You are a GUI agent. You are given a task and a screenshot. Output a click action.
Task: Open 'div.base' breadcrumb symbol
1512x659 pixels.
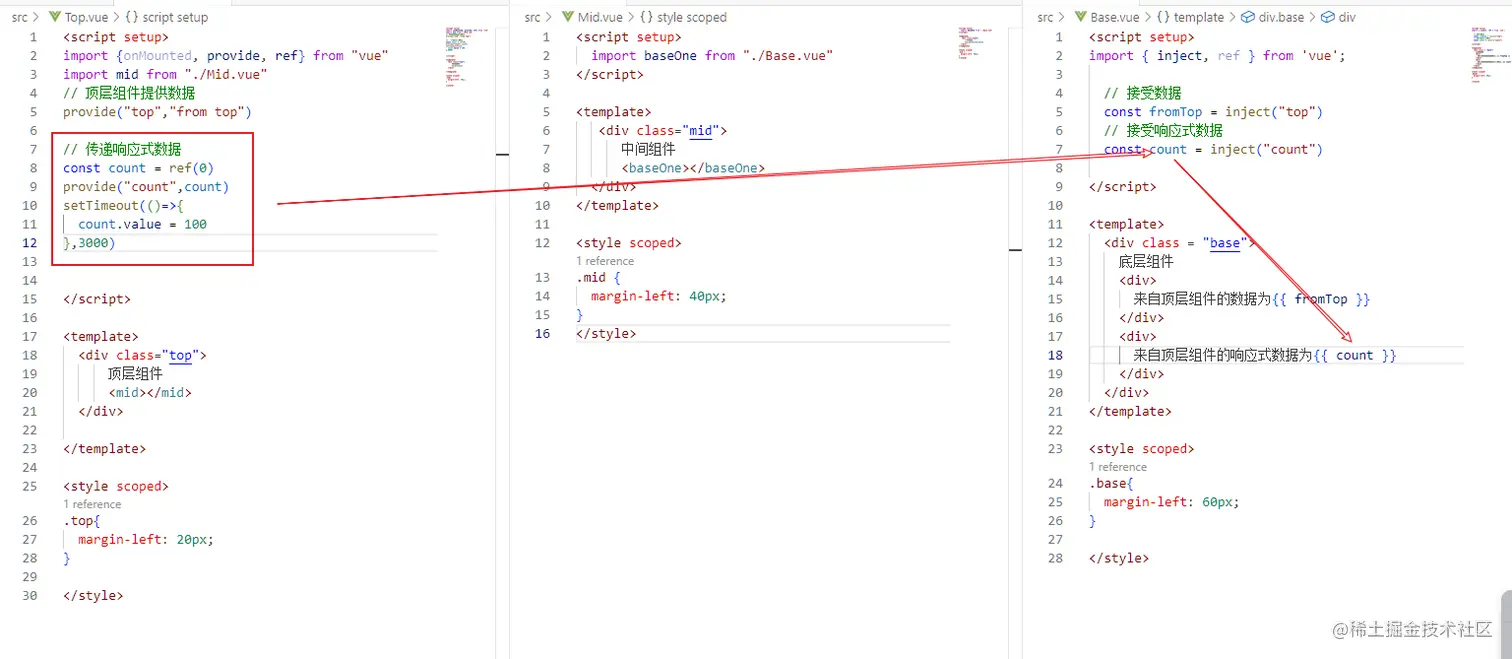click(x=1281, y=17)
